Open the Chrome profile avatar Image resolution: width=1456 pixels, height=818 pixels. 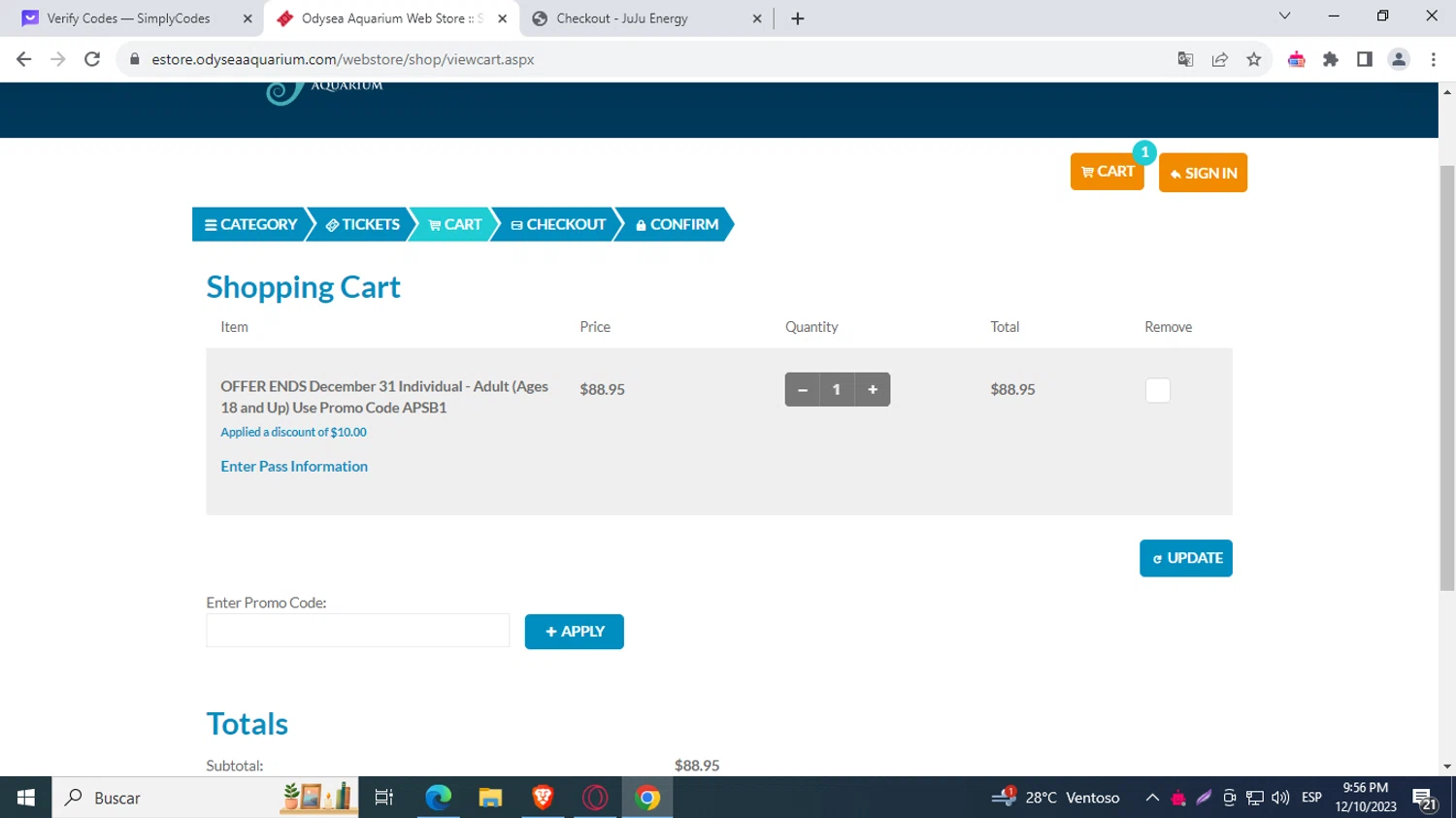click(1399, 59)
